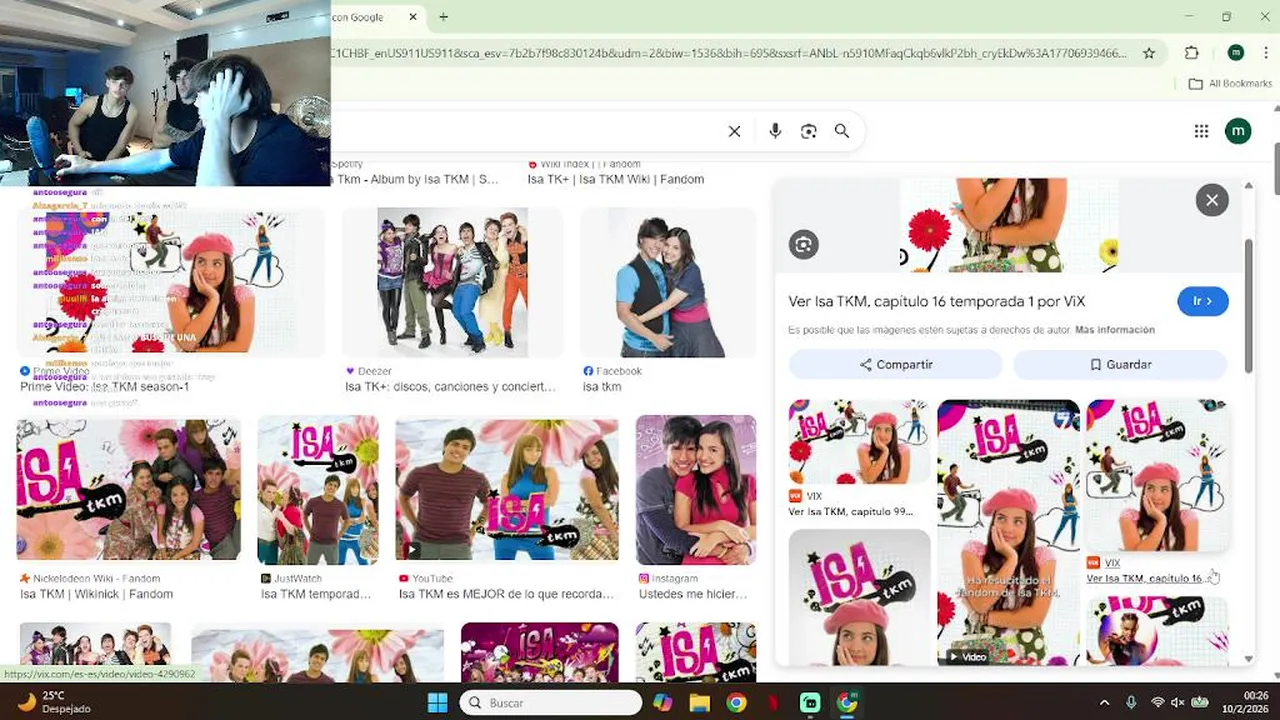Image resolution: width=1280 pixels, height=720 pixels.
Task: Click battery status tray icon
Action: [1200, 703]
